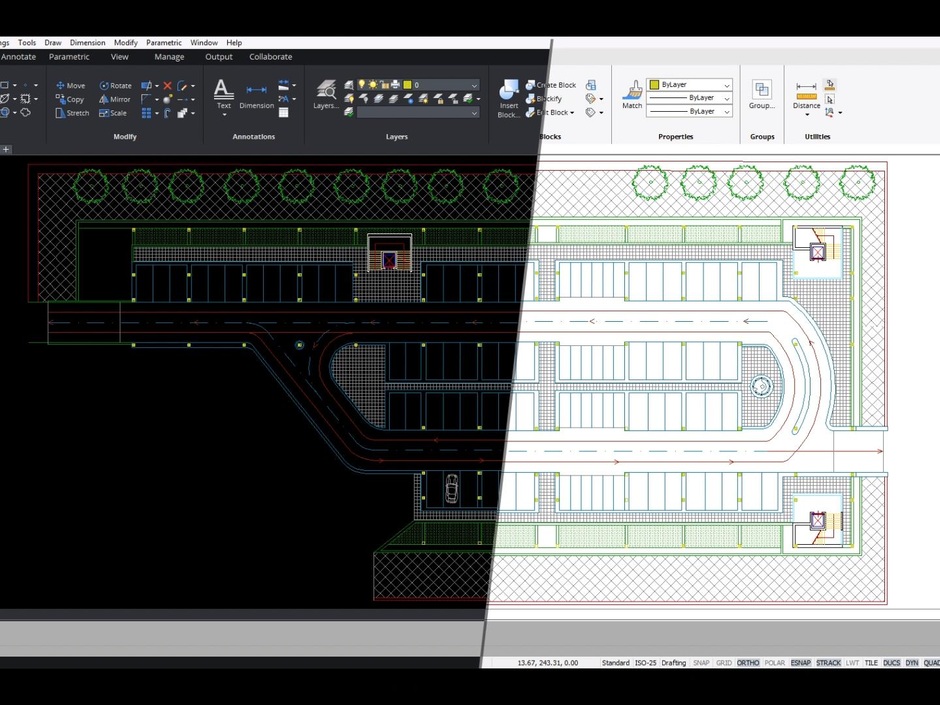This screenshot has height=705, width=940.
Task: Open the layer selection dropdown
Action: tap(474, 87)
